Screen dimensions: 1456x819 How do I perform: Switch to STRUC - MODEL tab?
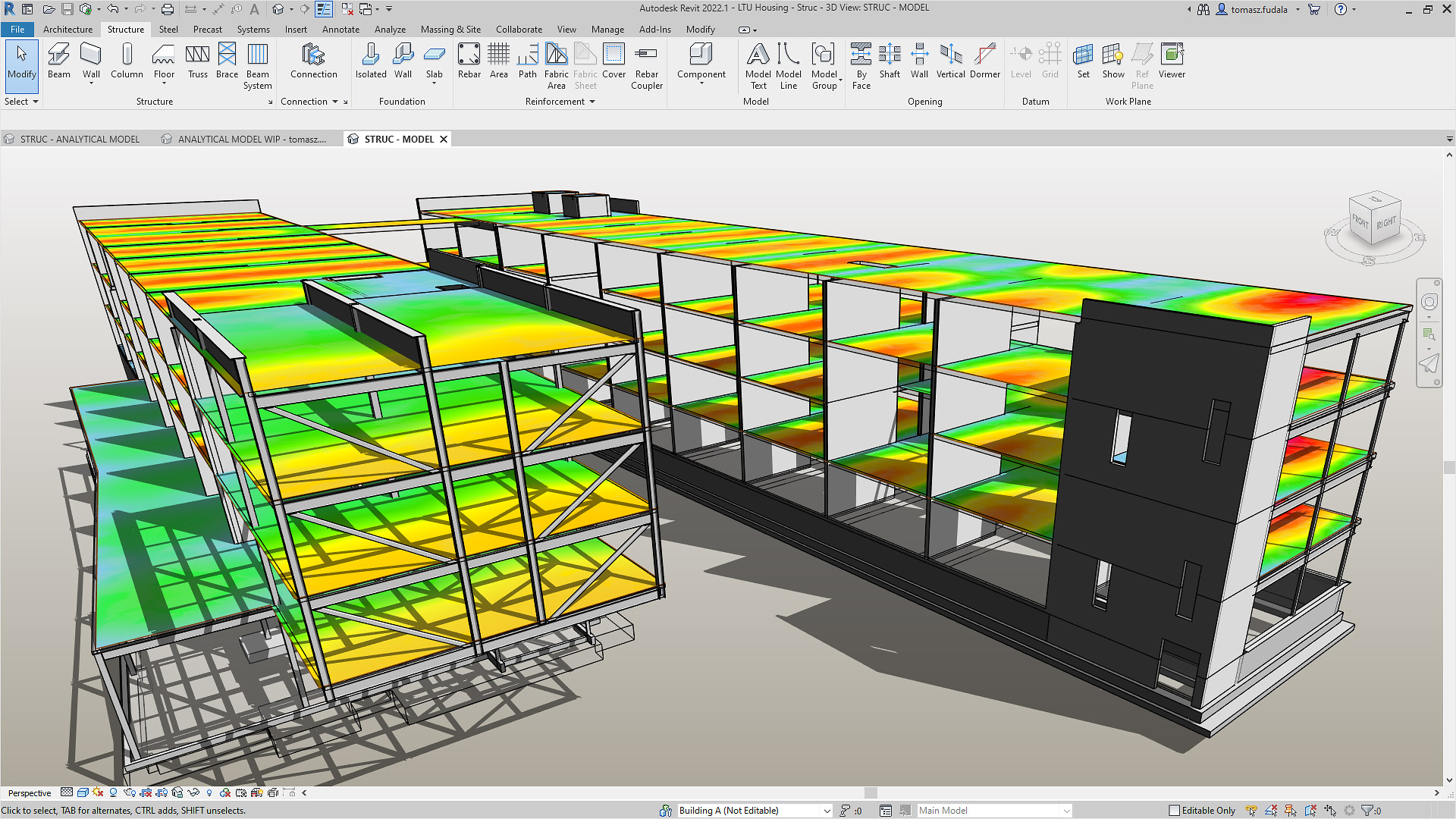point(398,139)
